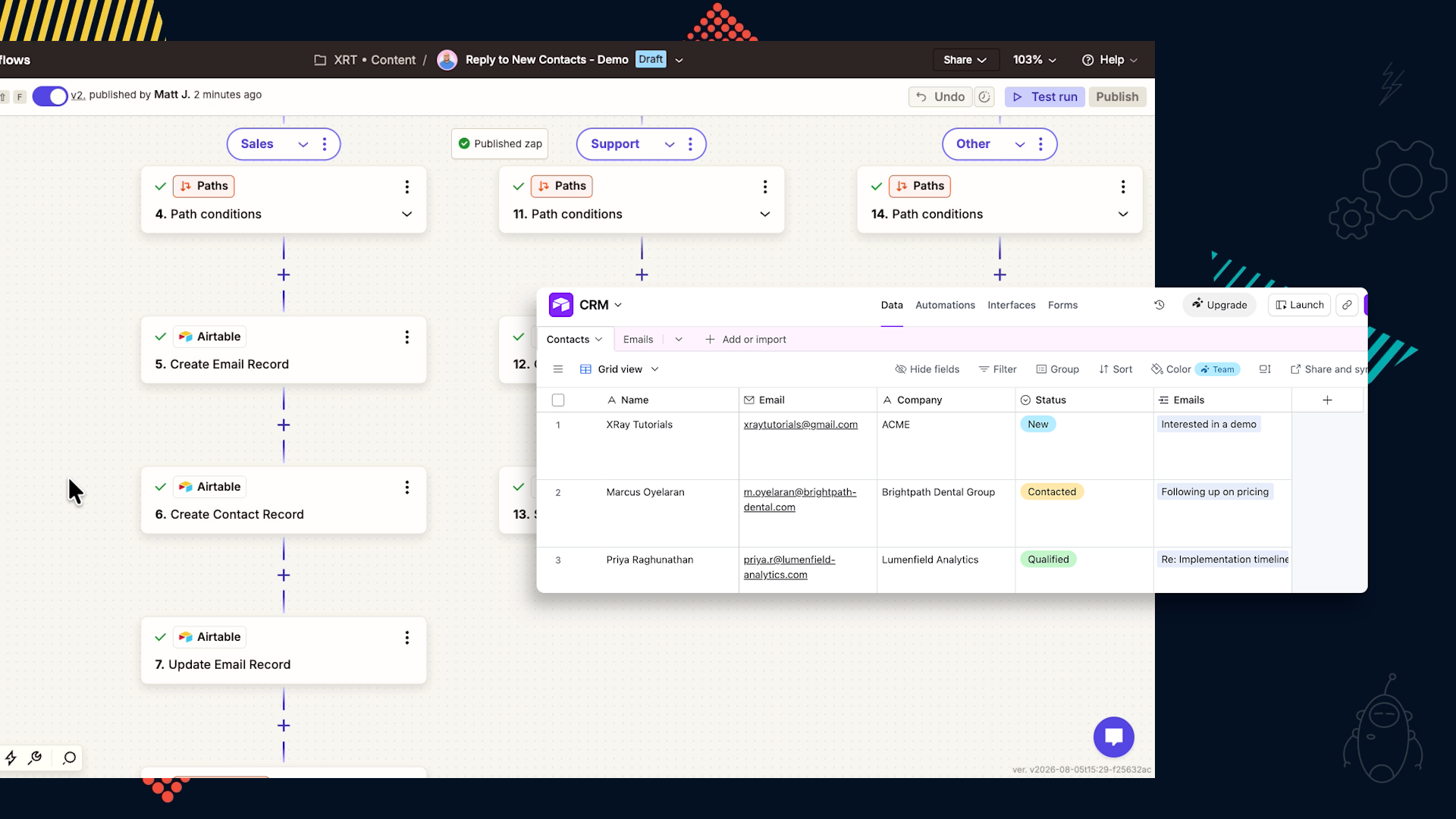Open the Color Team field coloring option
This screenshot has width=1456, height=819.
1195,369
